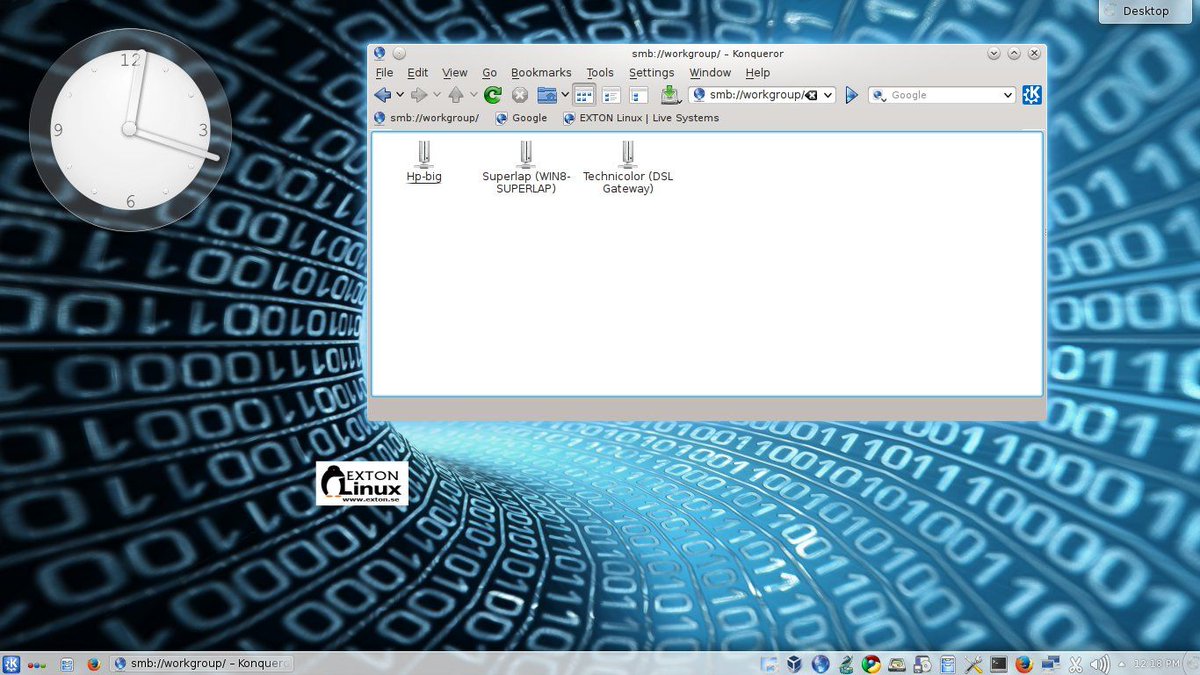Open the Help menu
This screenshot has width=1200, height=675.
click(x=758, y=73)
